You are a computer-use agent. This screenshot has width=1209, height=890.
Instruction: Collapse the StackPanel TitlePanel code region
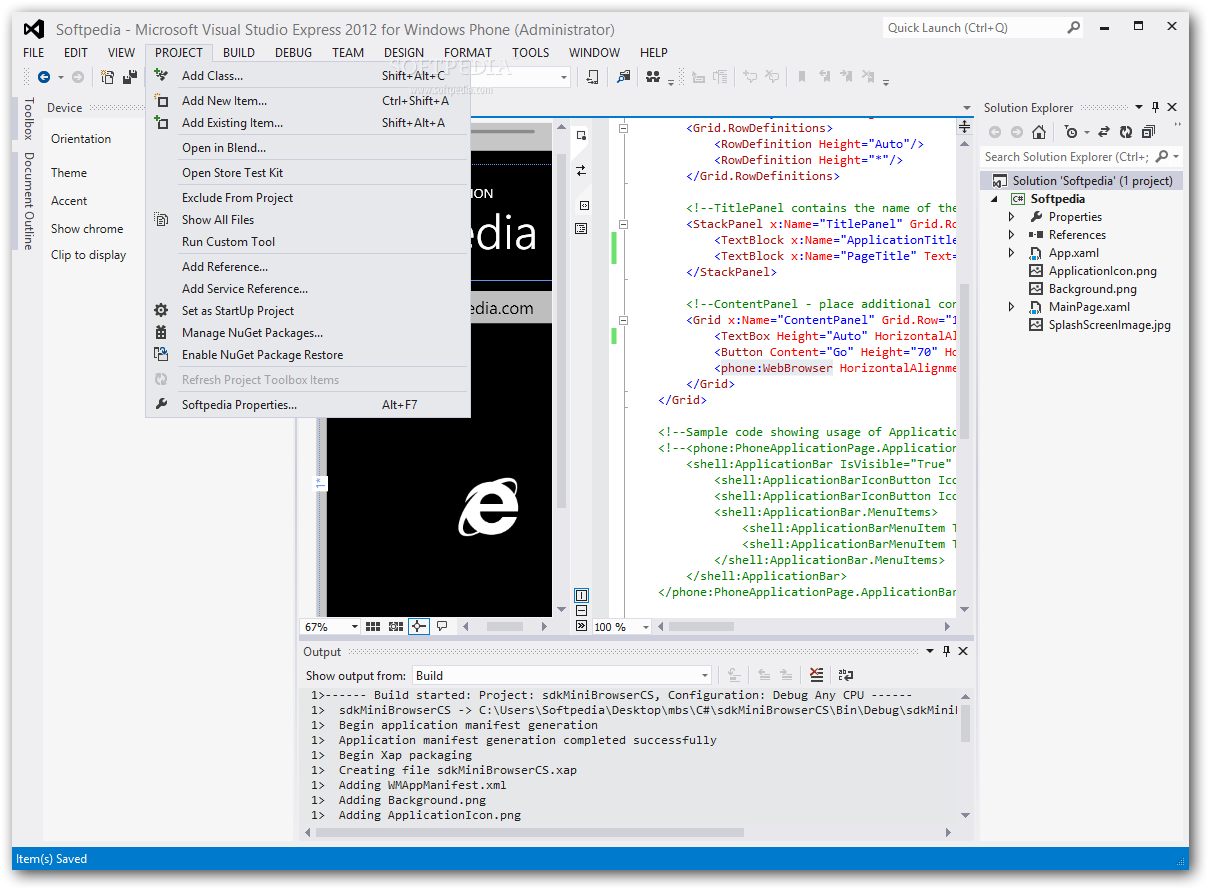623,224
